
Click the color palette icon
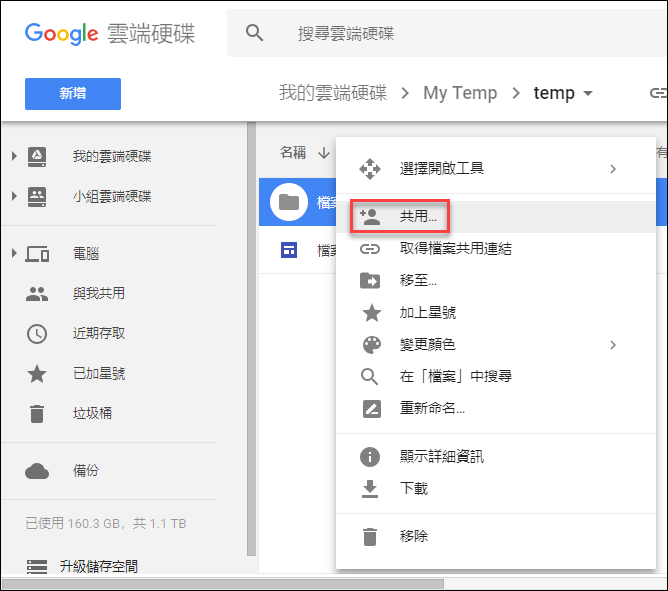(371, 345)
